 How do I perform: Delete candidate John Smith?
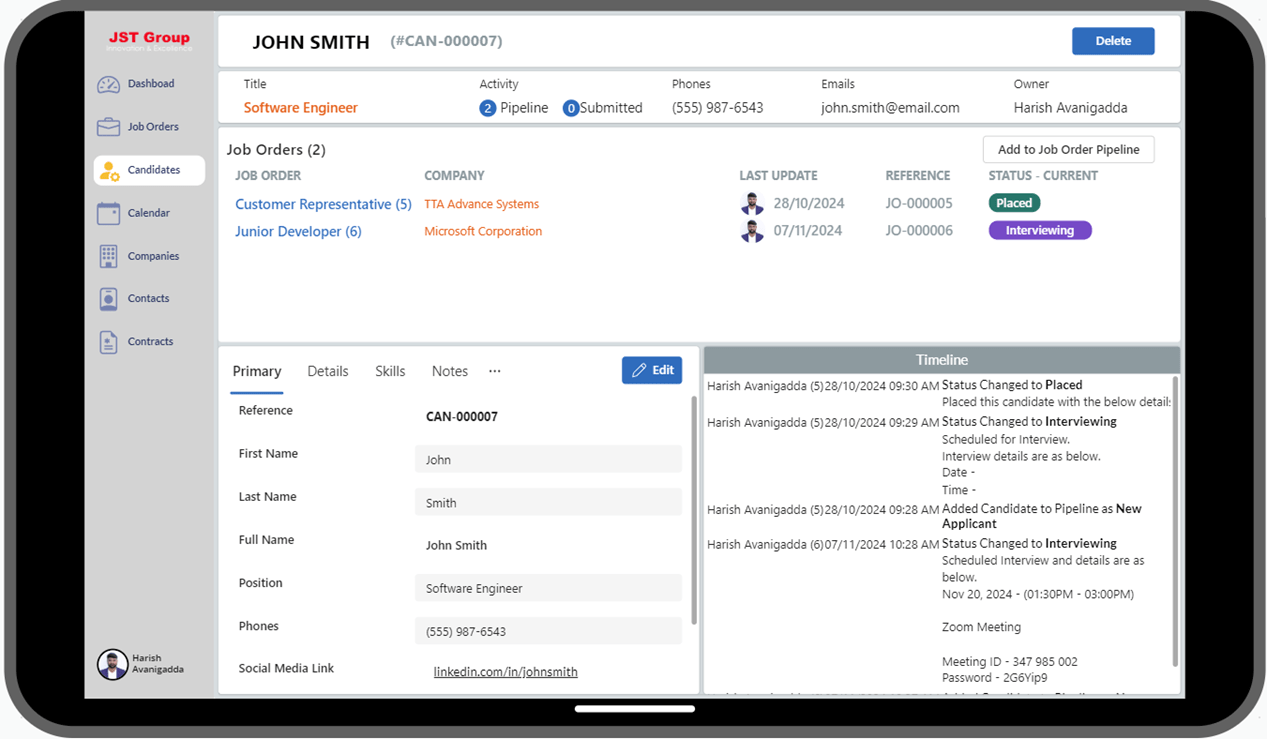click(x=1113, y=41)
